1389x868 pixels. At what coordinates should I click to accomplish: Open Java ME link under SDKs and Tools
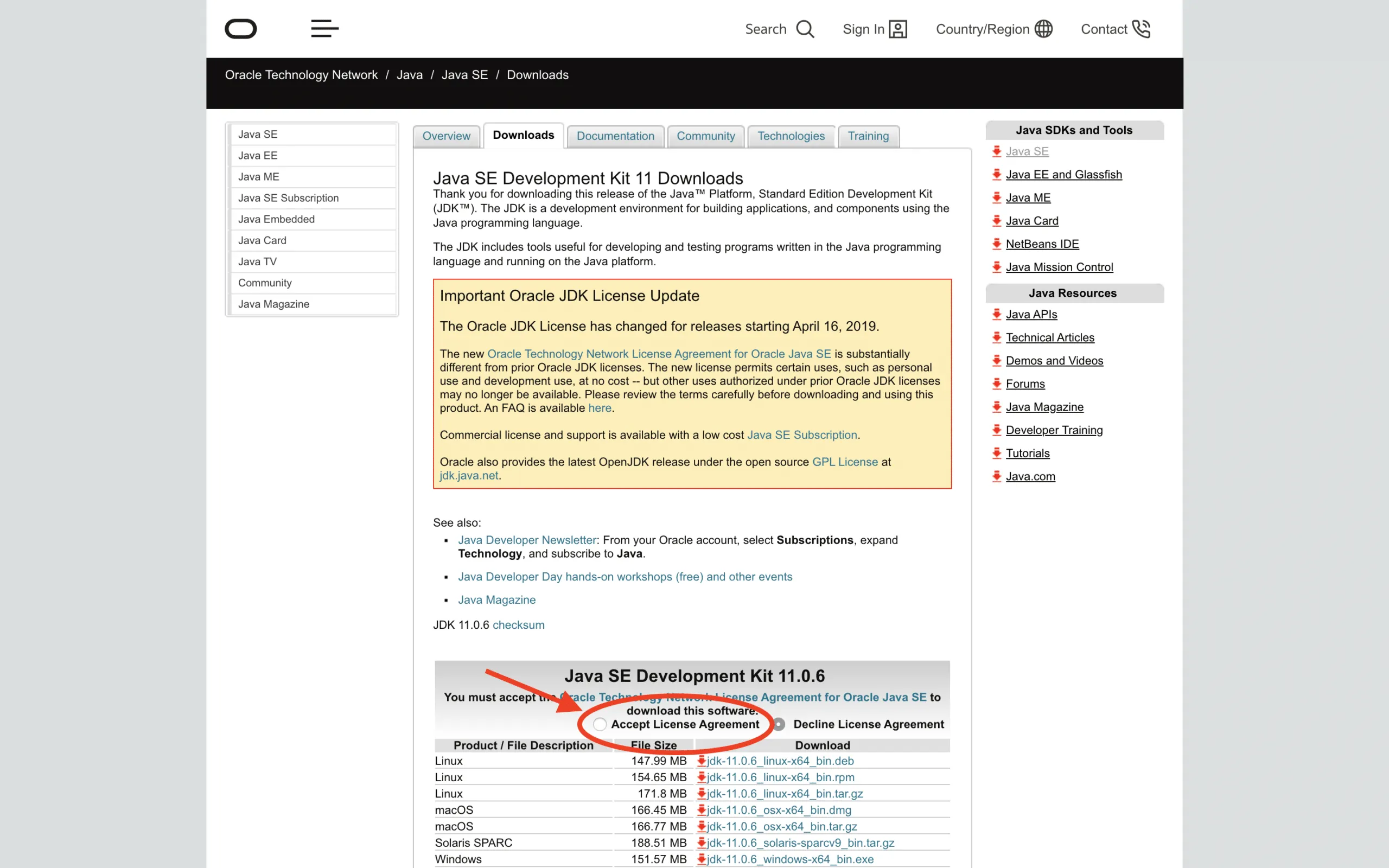(1028, 197)
